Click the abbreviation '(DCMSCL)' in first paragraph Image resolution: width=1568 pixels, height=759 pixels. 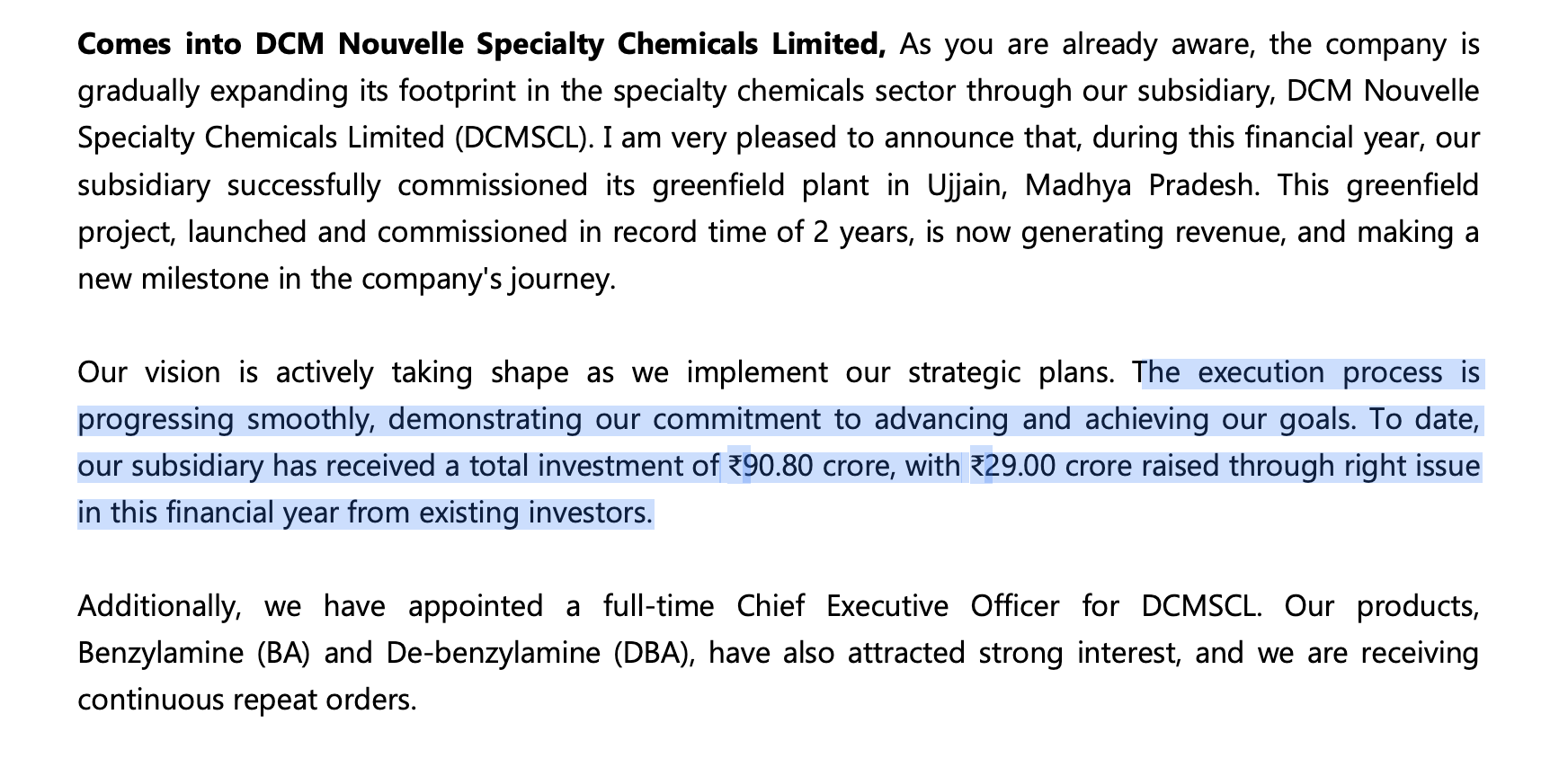point(524,138)
